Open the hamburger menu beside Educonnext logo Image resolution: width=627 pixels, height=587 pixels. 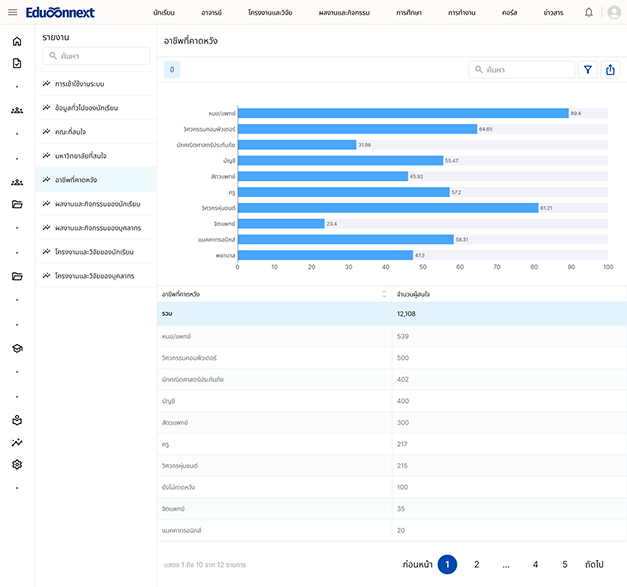(12, 12)
